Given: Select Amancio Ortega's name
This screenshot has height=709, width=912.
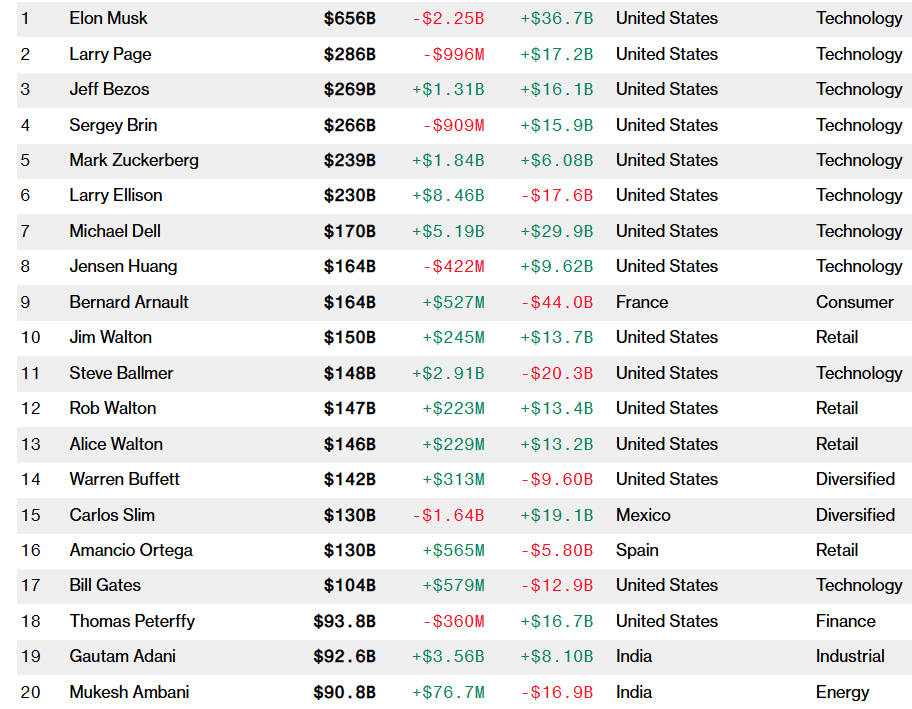Looking at the screenshot, I should [x=131, y=550].
